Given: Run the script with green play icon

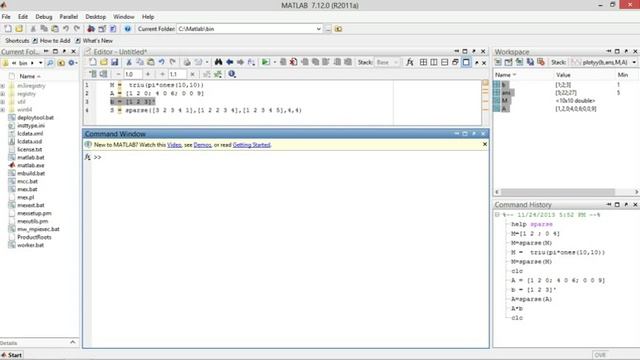Looking at the screenshot, I should pos(265,62).
